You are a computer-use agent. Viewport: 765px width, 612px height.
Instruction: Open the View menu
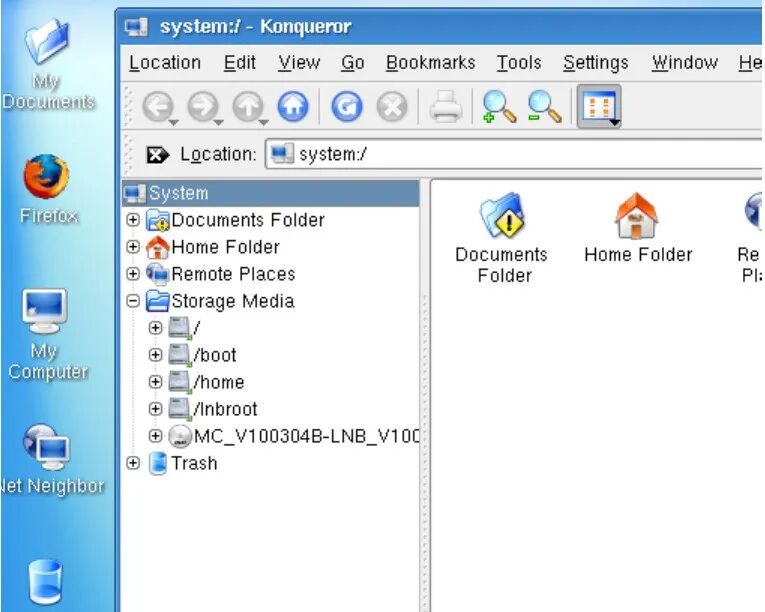299,63
